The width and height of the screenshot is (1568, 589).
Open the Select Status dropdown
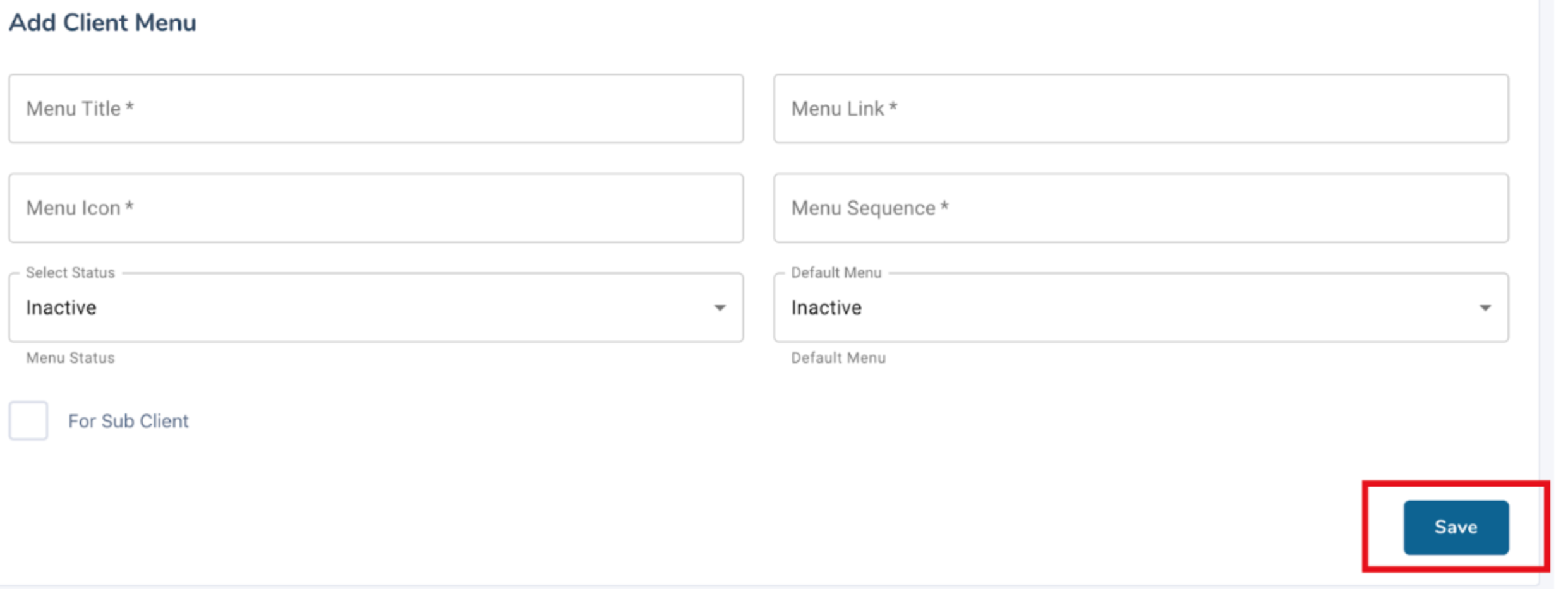376,307
